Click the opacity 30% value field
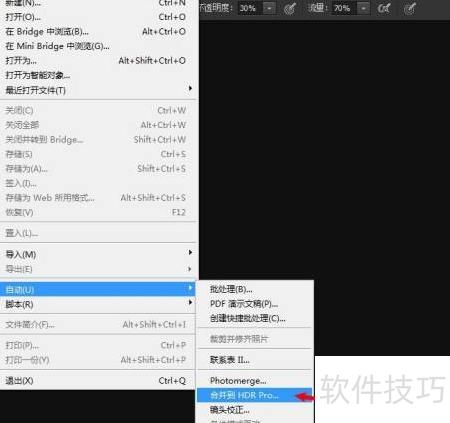The width and height of the screenshot is (450, 423). 250,8
